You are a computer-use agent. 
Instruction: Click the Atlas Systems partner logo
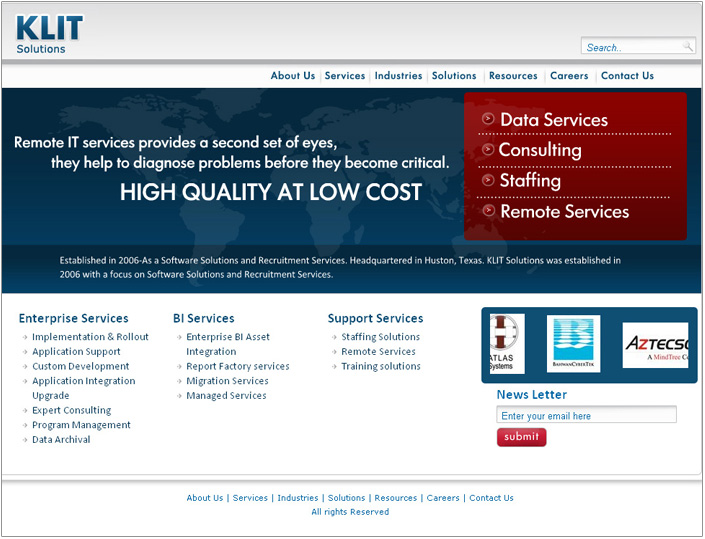coord(506,345)
